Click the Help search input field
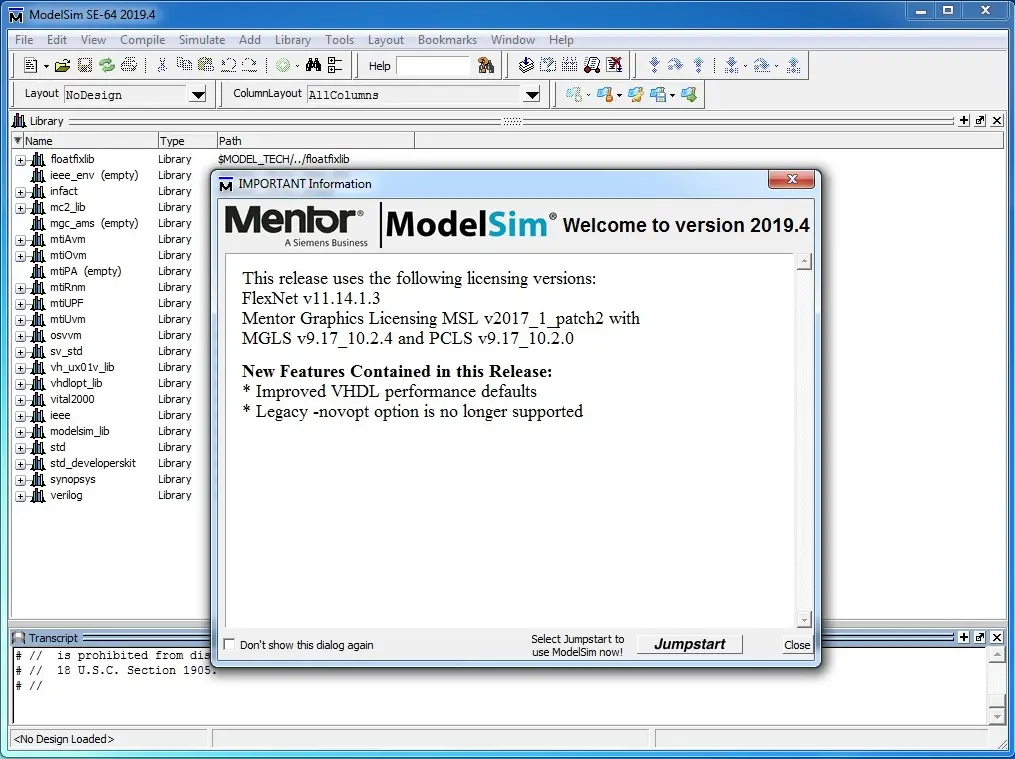The height and width of the screenshot is (759, 1015). pyautogui.click(x=432, y=65)
